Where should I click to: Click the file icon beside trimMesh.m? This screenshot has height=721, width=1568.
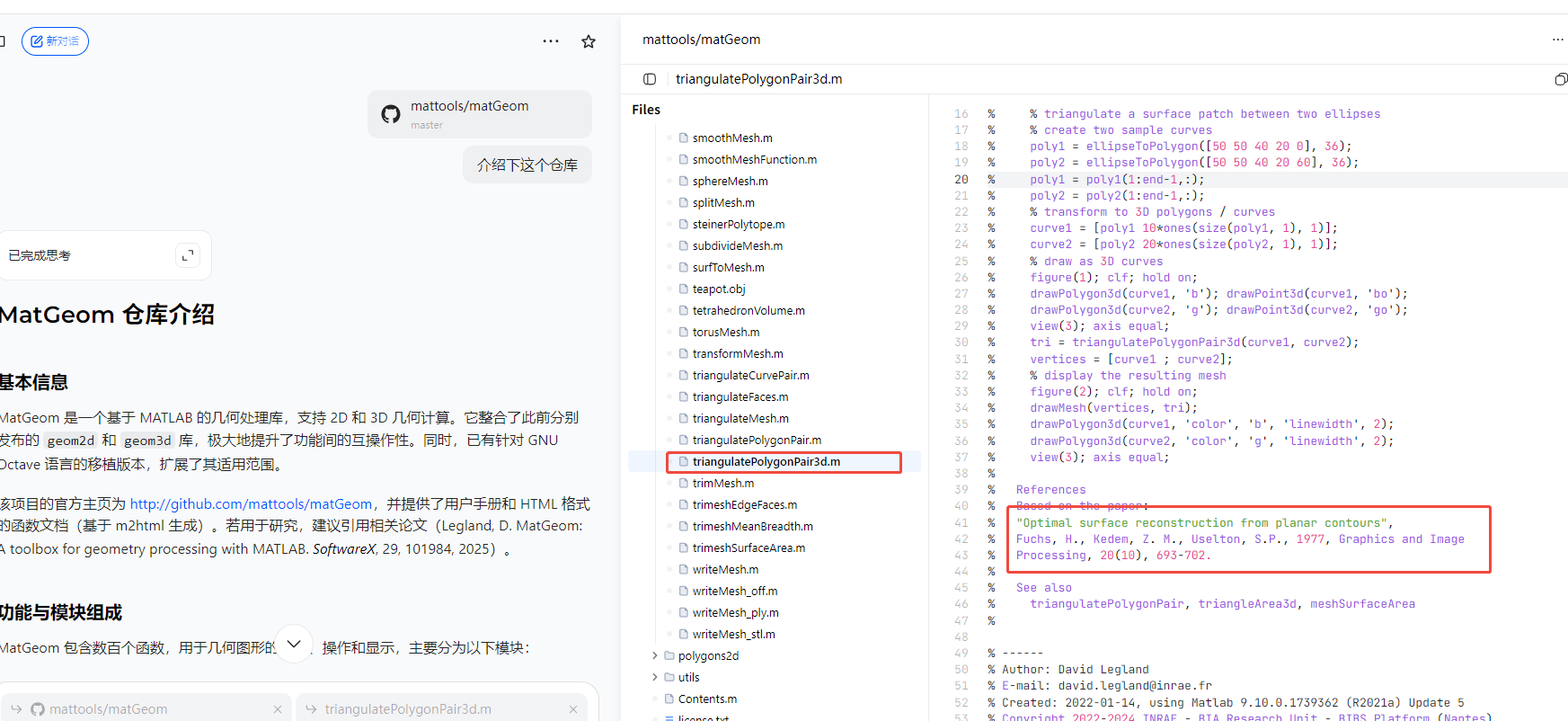pyautogui.click(x=684, y=483)
